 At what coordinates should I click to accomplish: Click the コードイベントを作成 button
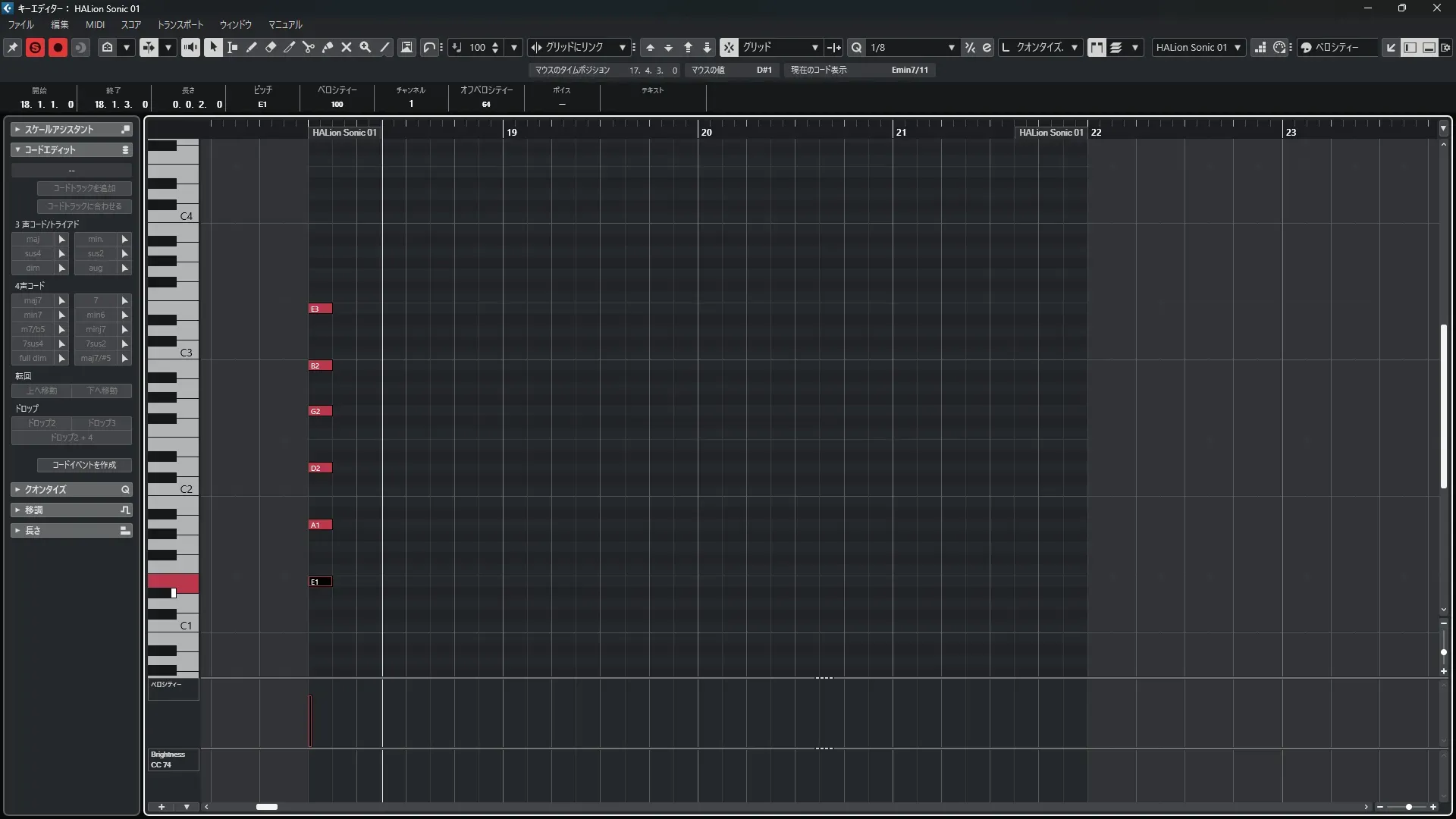[84, 465]
